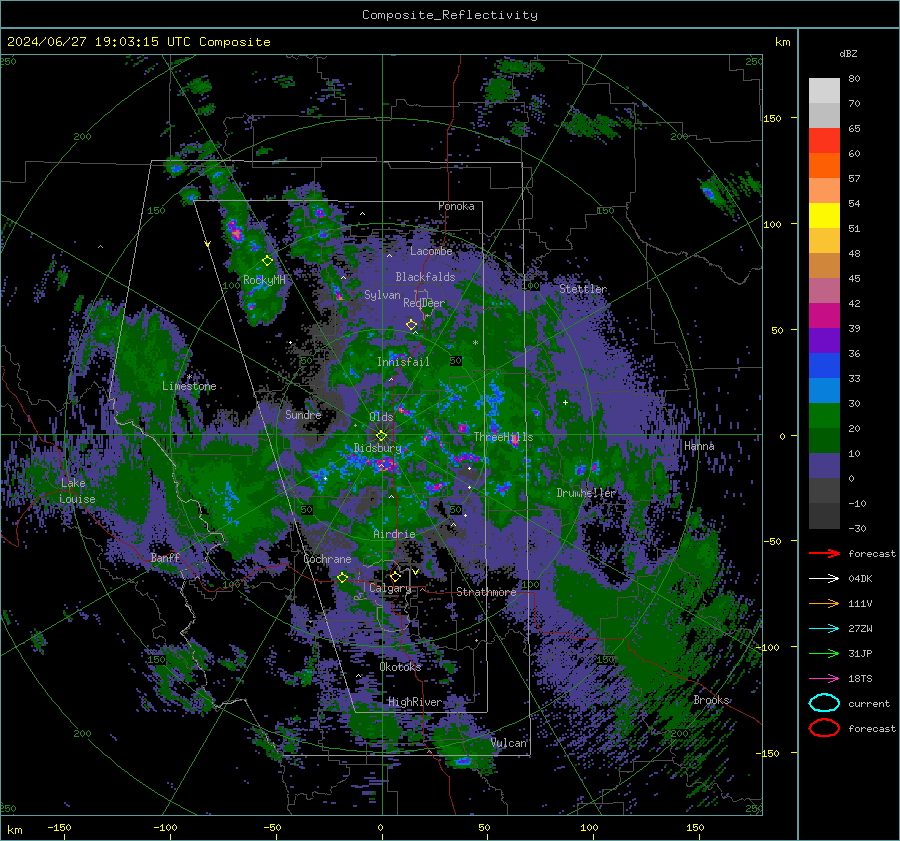Click the -150 tick on the bottom axis
This screenshot has height=841, width=900.
pyautogui.click(x=59, y=828)
